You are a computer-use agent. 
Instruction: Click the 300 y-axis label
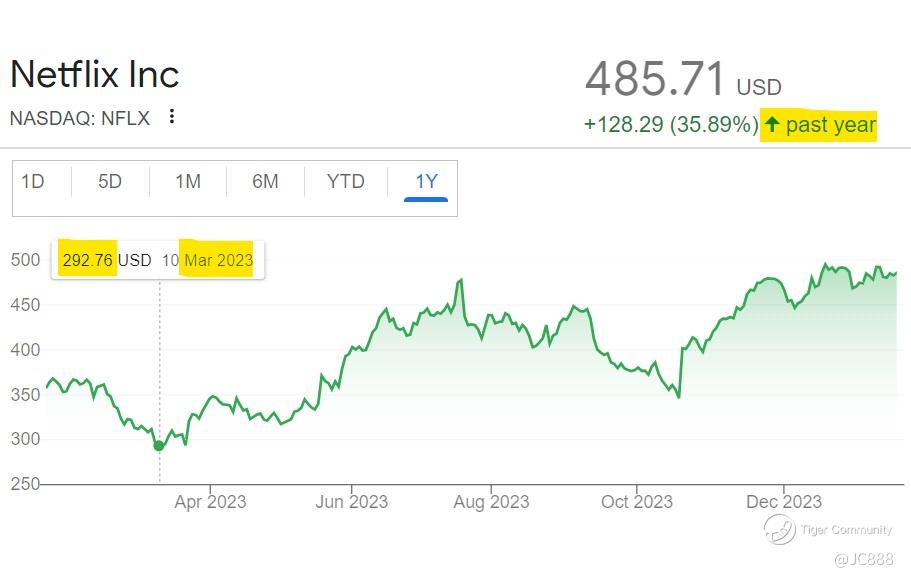coord(26,439)
